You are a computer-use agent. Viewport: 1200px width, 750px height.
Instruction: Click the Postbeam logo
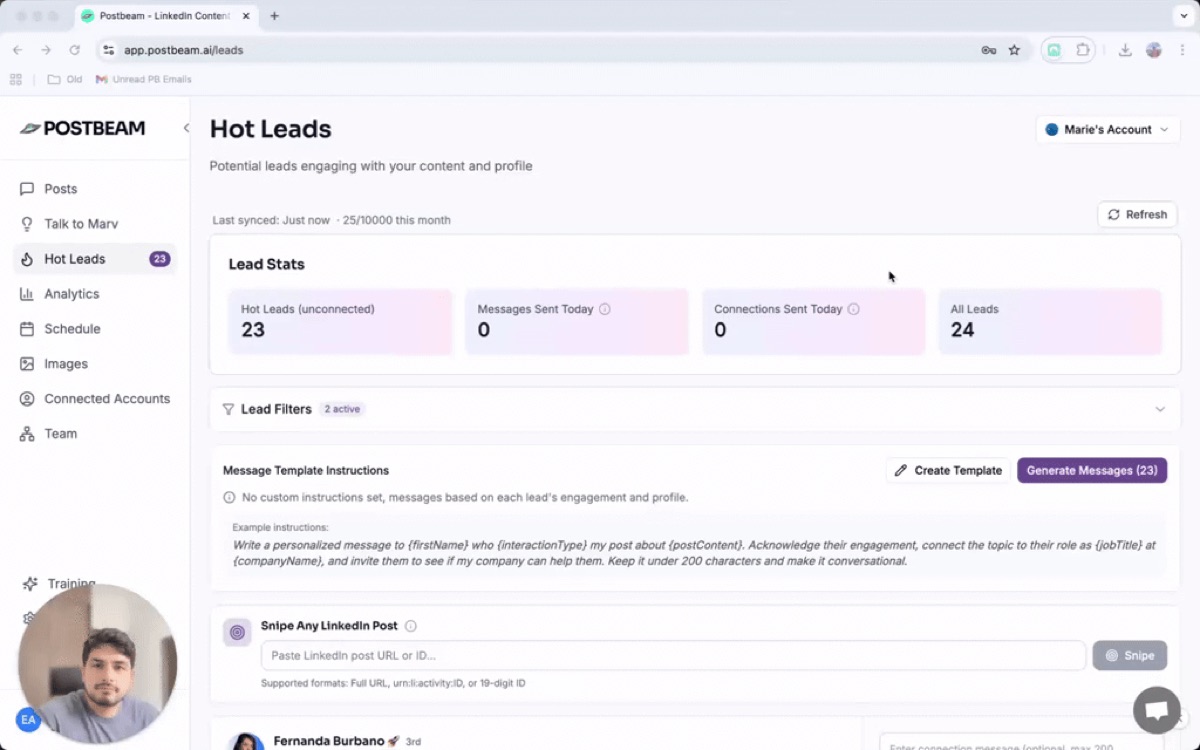(83, 128)
